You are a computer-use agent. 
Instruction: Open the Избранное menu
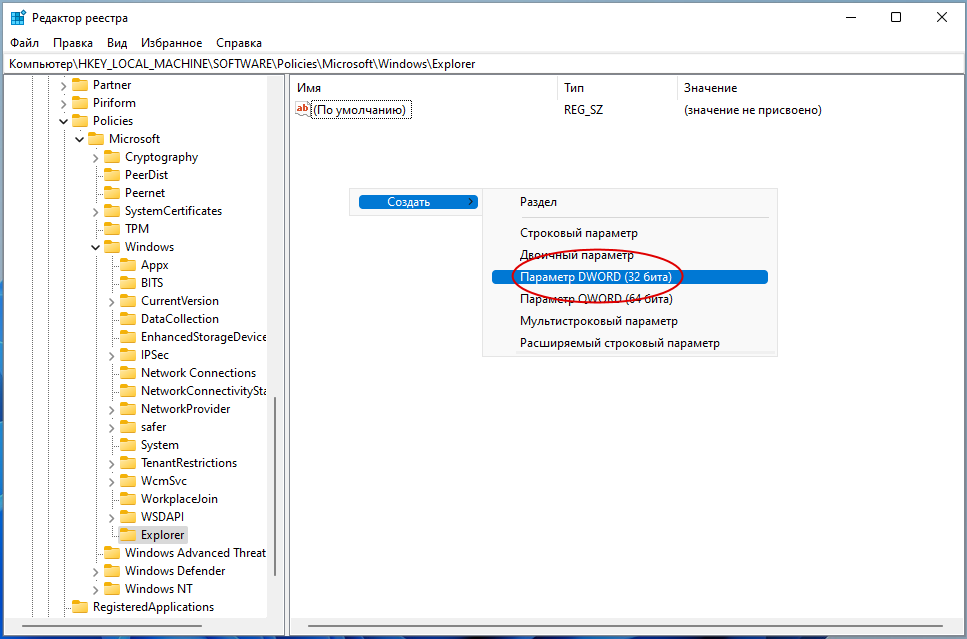pyautogui.click(x=171, y=43)
